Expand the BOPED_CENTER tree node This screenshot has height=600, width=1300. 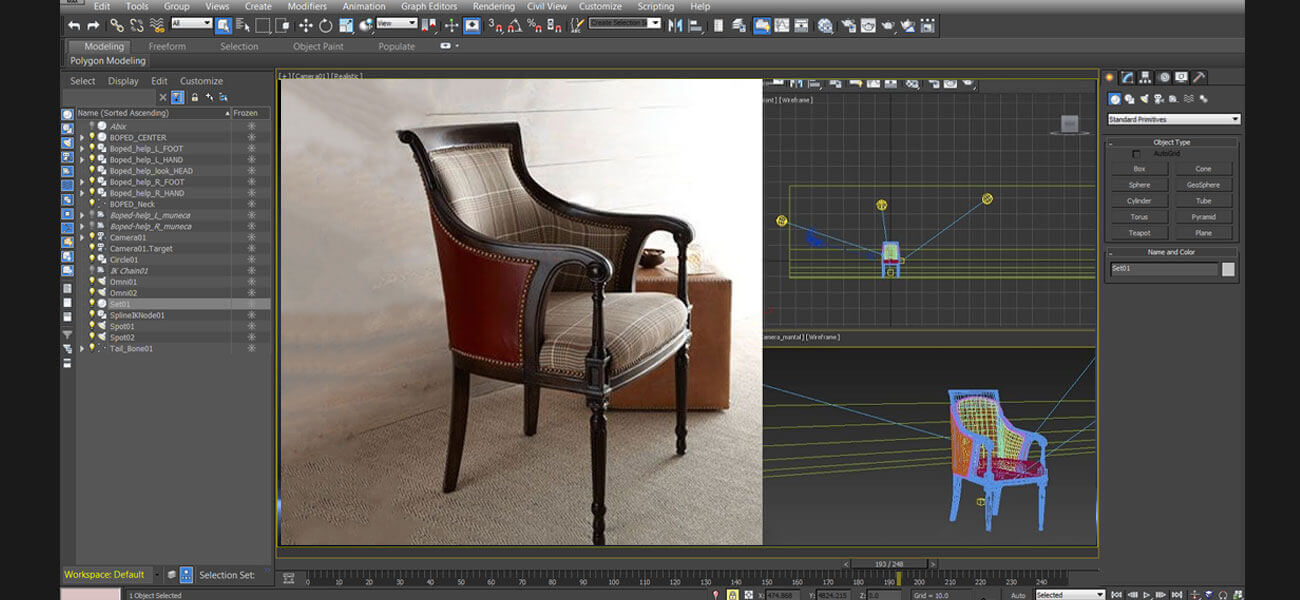click(82, 138)
